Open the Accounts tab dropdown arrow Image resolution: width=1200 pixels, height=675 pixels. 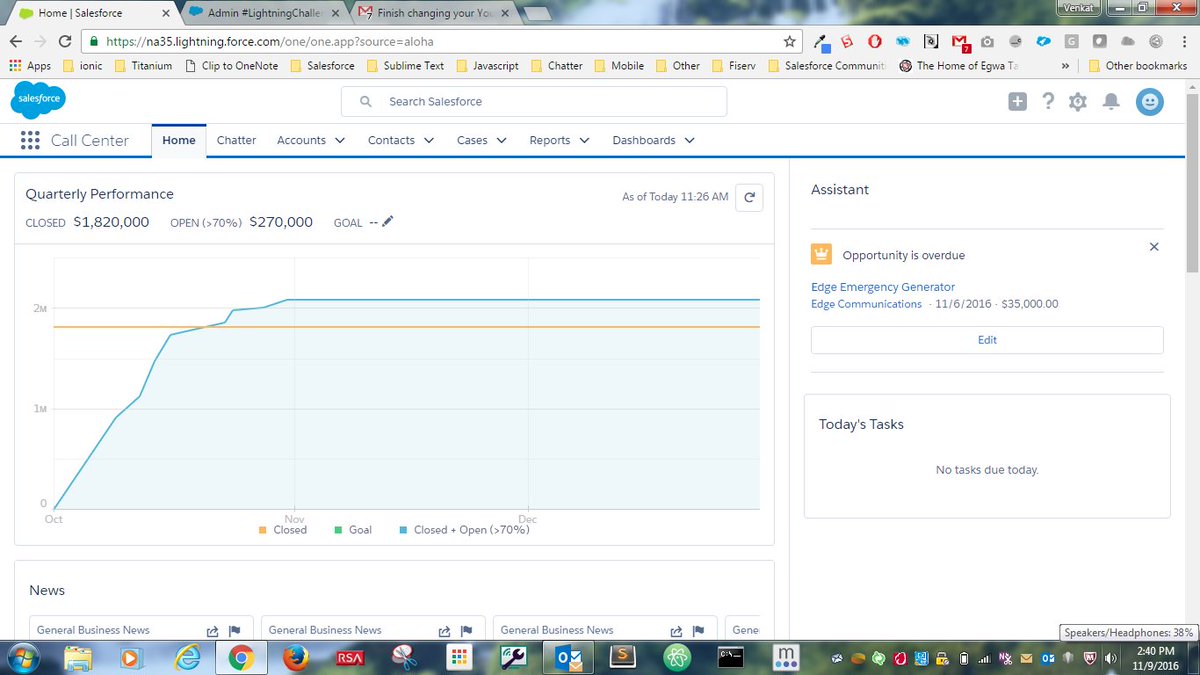point(340,140)
